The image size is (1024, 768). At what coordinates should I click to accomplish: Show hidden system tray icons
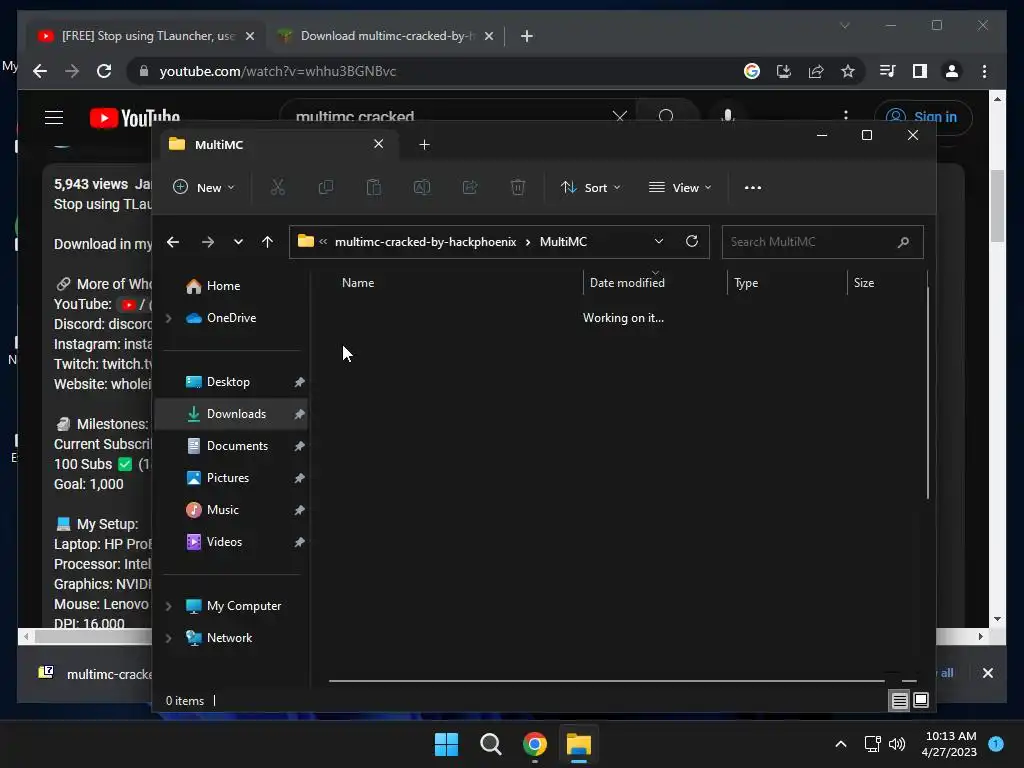841,744
